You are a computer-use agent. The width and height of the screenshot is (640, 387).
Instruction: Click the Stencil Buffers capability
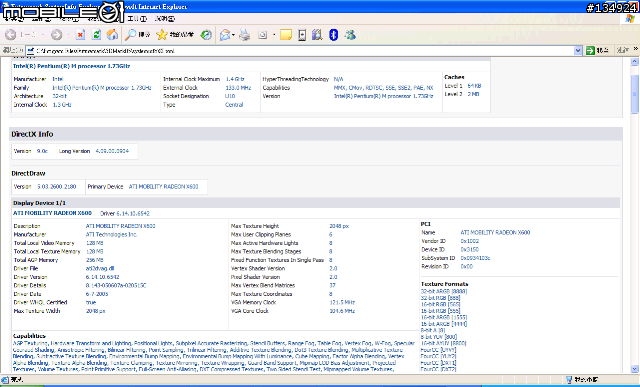click(267, 343)
